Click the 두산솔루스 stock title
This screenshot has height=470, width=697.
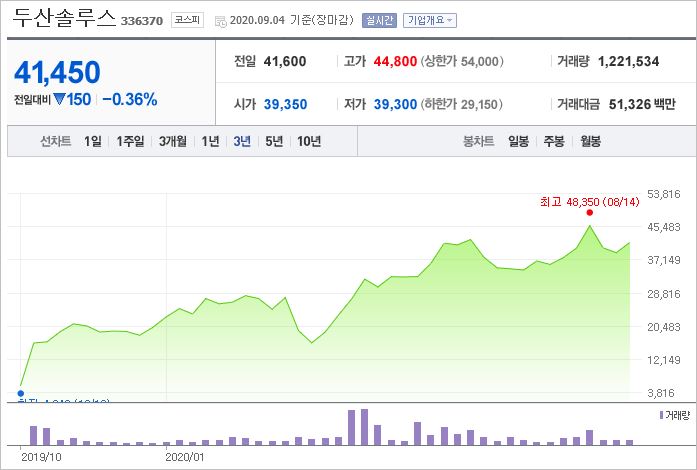pos(64,18)
